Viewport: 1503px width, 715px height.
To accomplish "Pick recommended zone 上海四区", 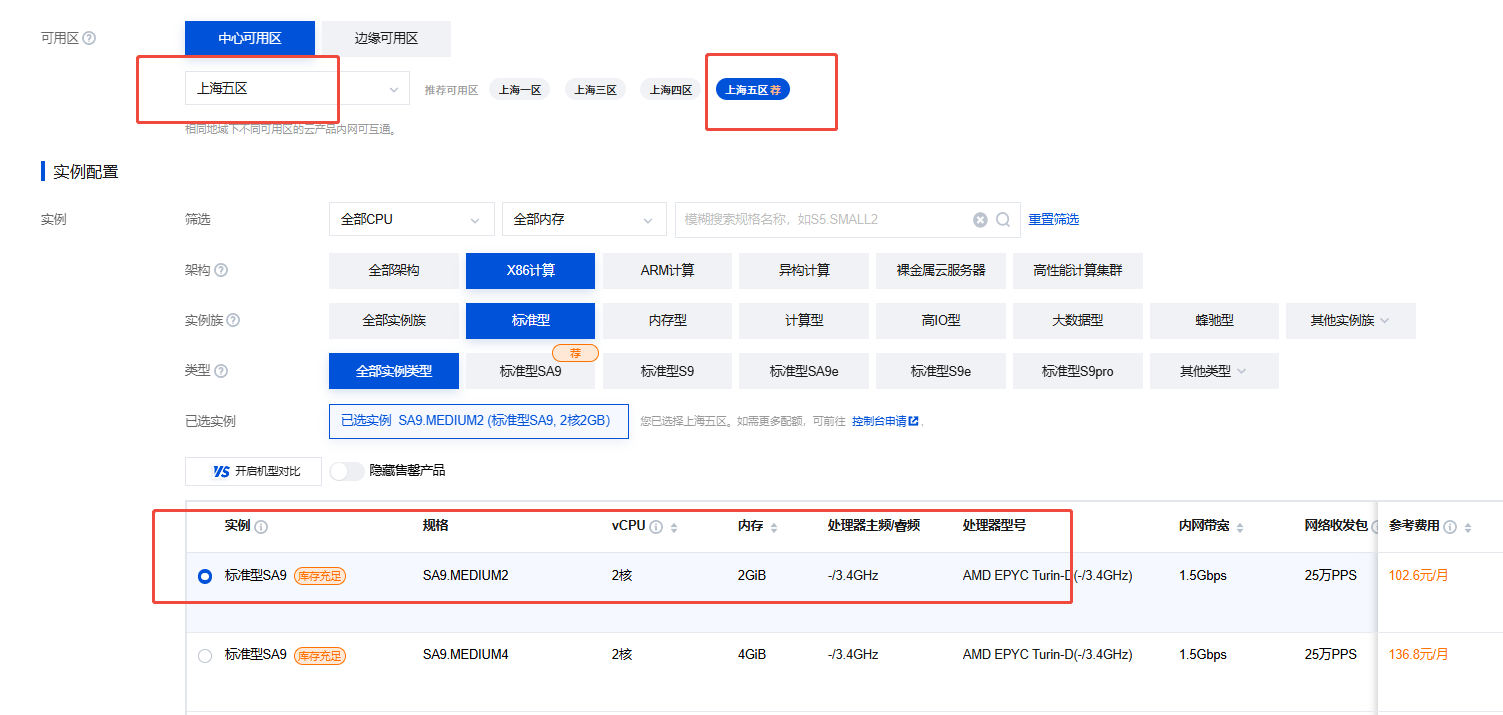I will coord(671,90).
